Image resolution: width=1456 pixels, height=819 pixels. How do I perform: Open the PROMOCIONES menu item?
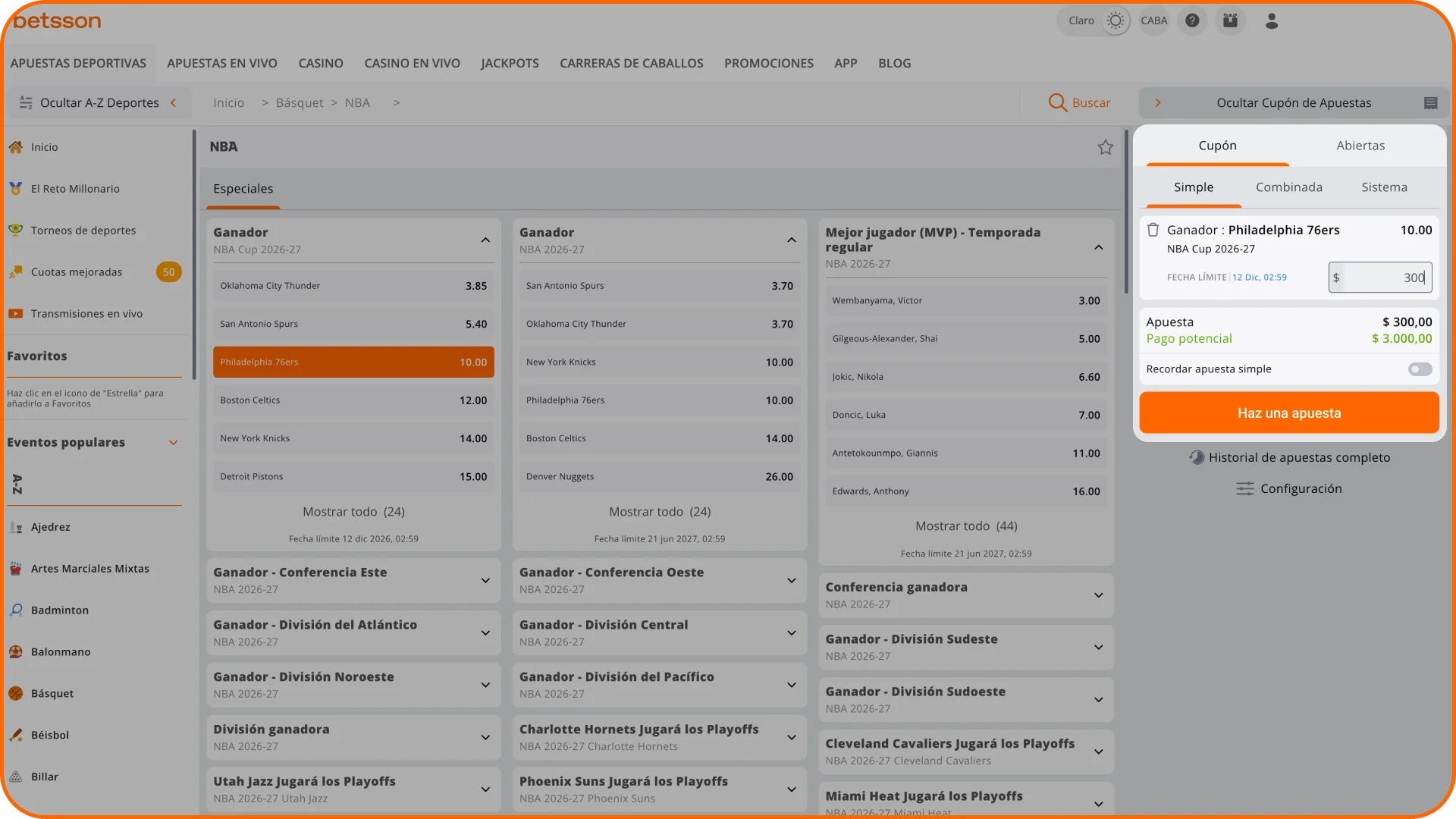tap(768, 64)
